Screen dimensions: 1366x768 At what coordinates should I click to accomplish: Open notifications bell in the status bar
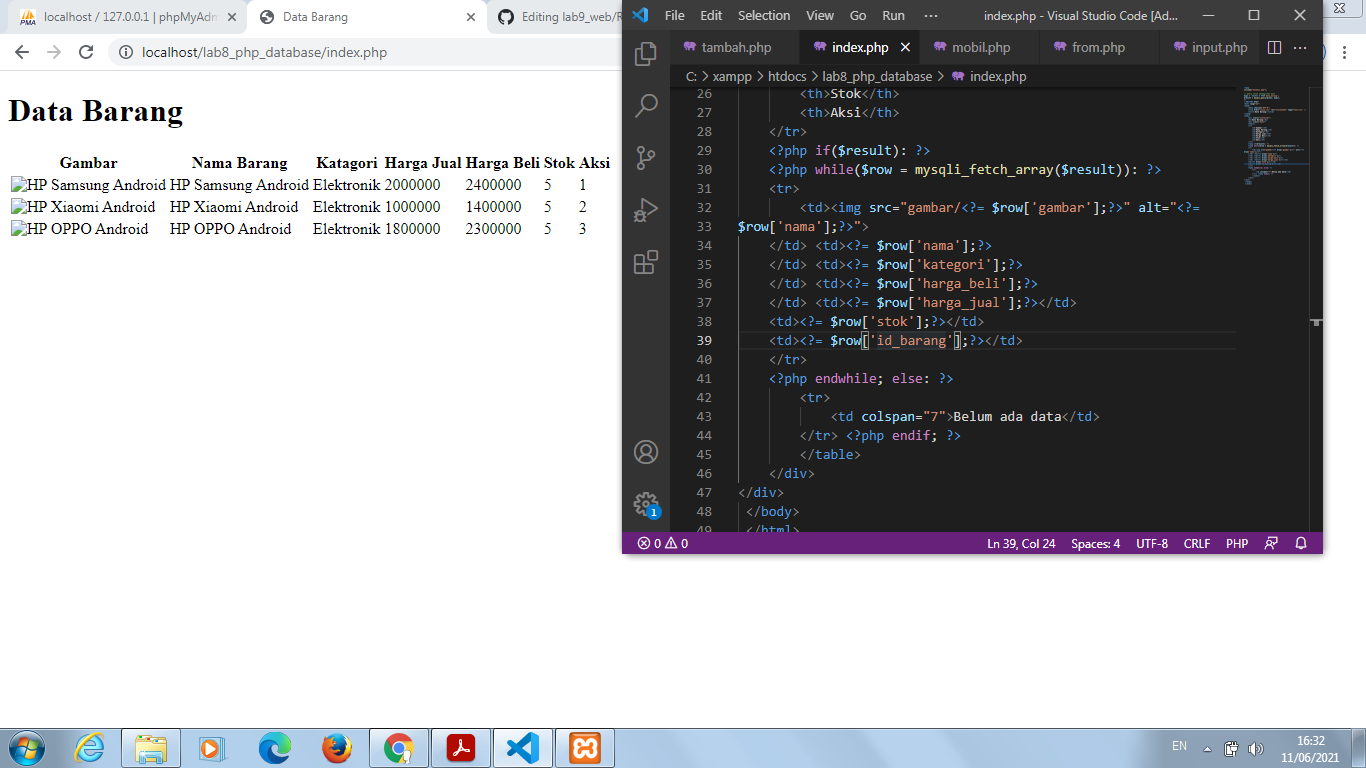tap(1301, 544)
